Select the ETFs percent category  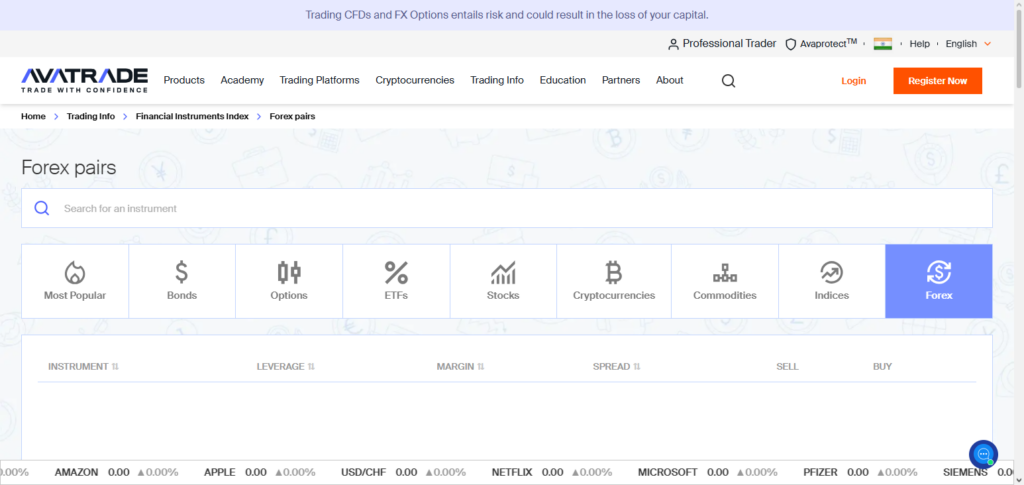(x=396, y=281)
